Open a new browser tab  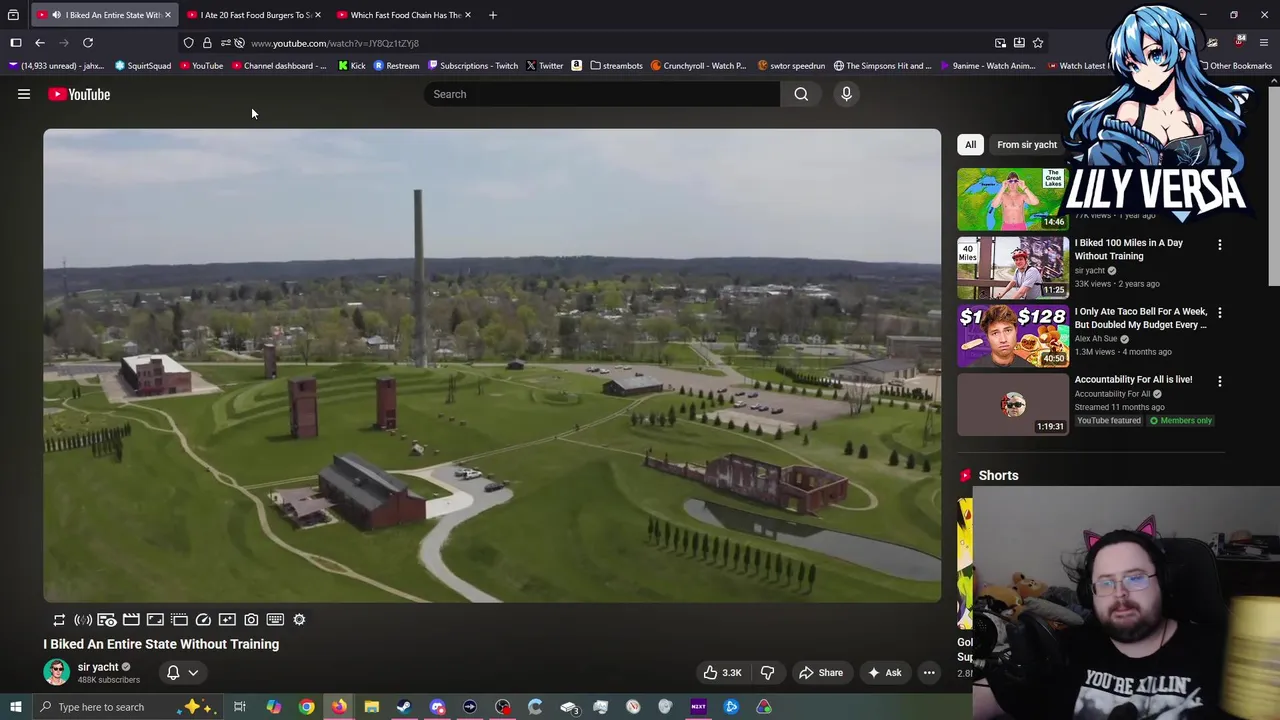pos(492,15)
